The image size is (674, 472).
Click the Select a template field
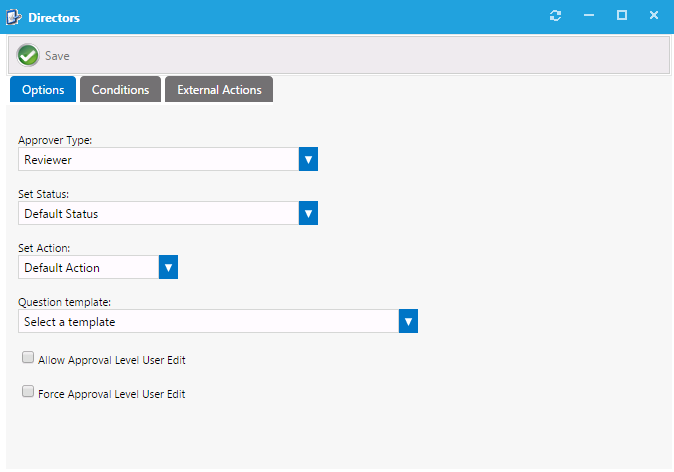pos(208,321)
